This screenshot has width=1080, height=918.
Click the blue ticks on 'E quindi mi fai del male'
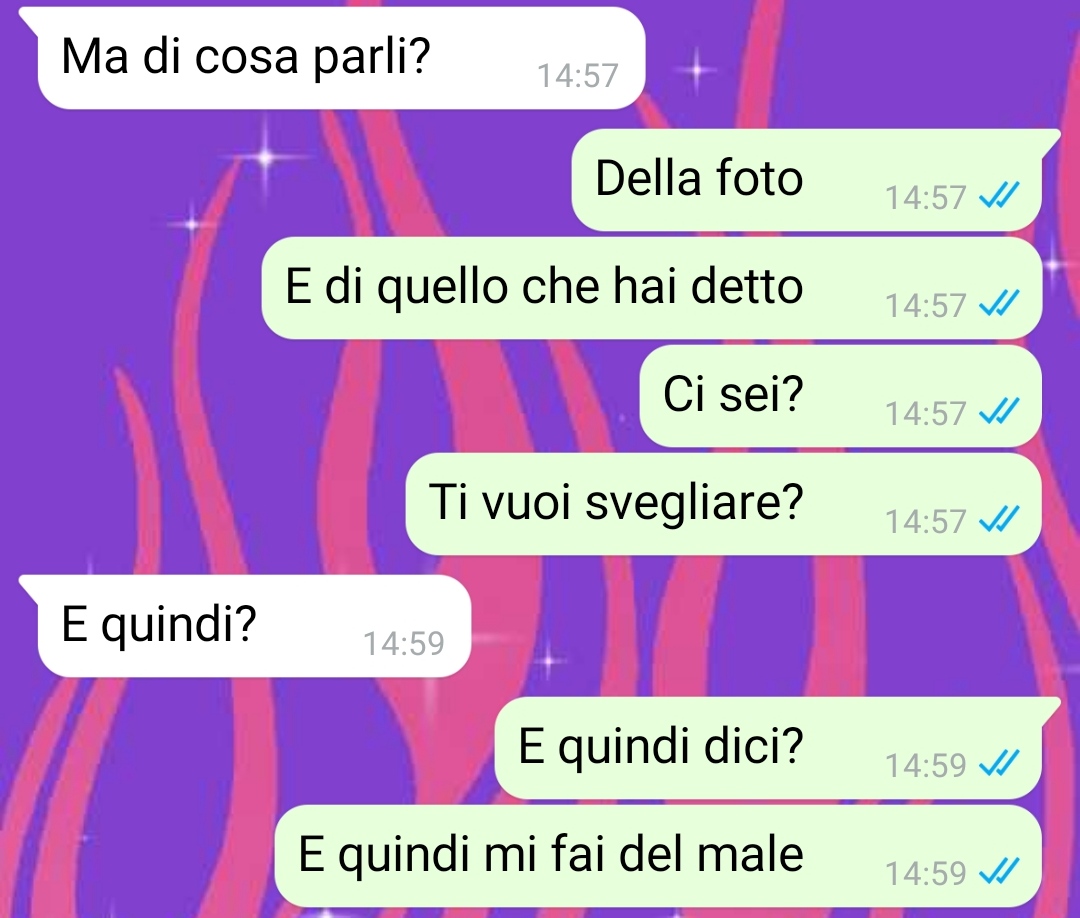(999, 872)
